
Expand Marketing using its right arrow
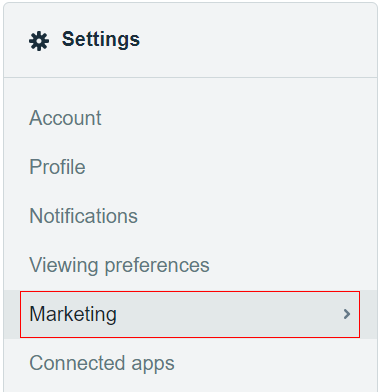(347, 314)
